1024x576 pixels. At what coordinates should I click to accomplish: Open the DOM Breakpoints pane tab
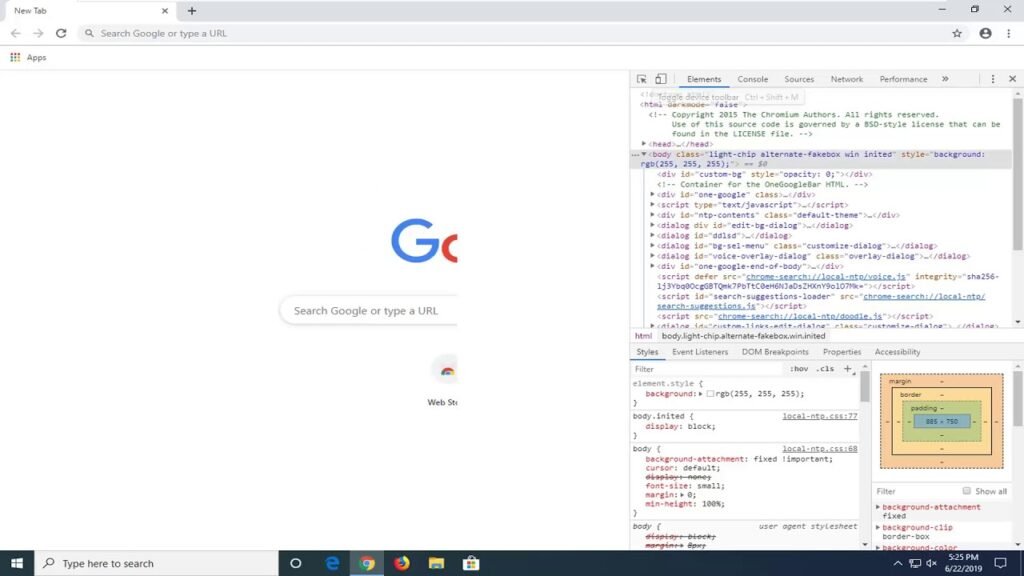pyautogui.click(x=775, y=352)
